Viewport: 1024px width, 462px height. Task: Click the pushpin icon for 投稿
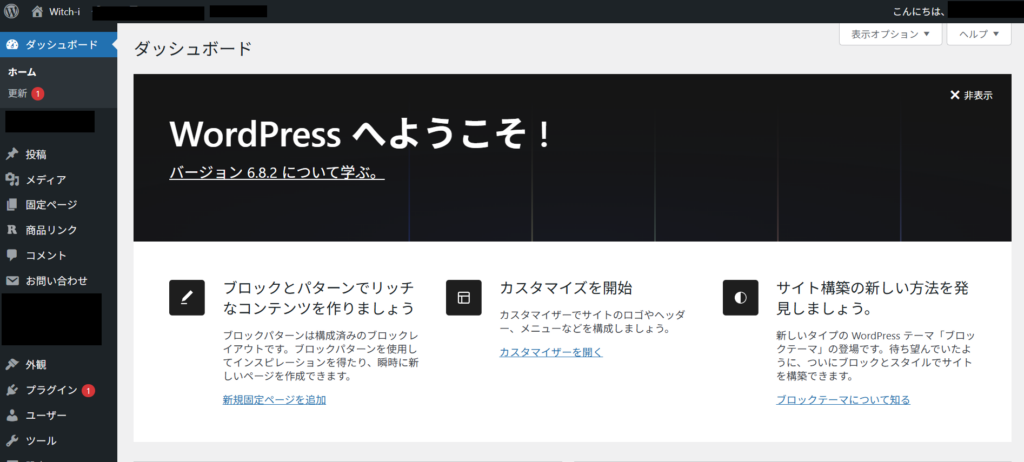12,155
